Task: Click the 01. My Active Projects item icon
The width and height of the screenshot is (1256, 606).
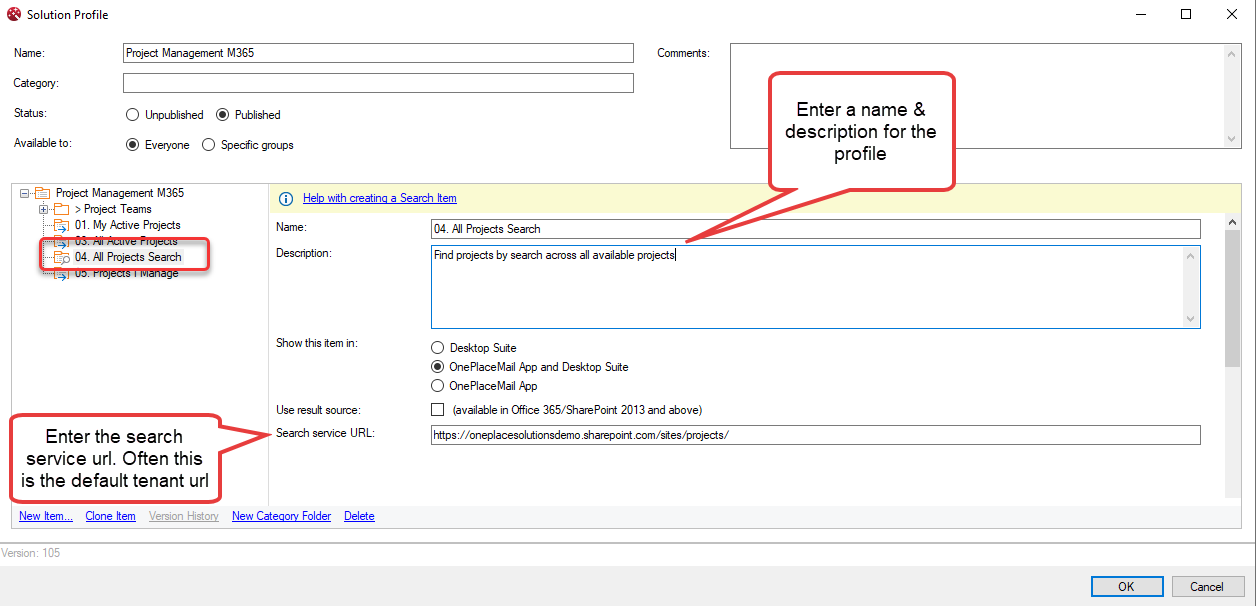Action: tap(61, 226)
